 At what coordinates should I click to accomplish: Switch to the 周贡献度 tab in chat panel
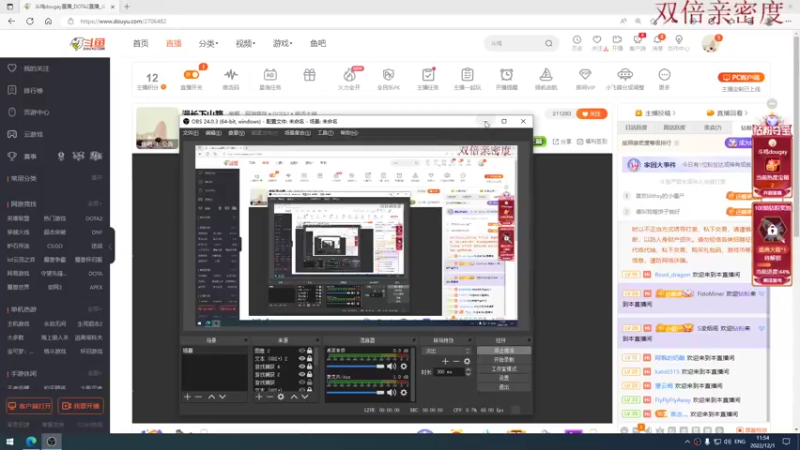tap(674, 128)
